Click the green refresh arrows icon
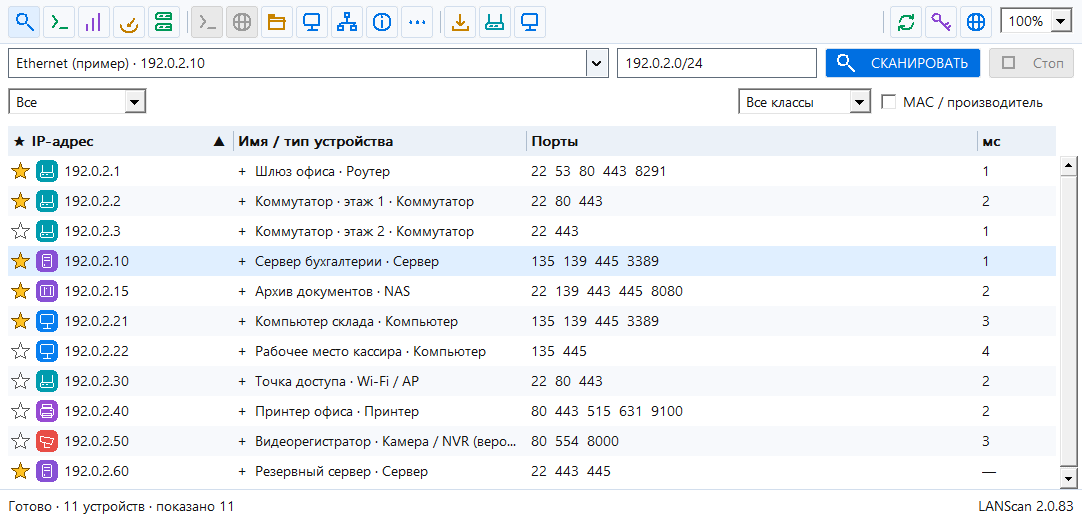Image resolution: width=1082 pixels, height=523 pixels. (x=906, y=22)
